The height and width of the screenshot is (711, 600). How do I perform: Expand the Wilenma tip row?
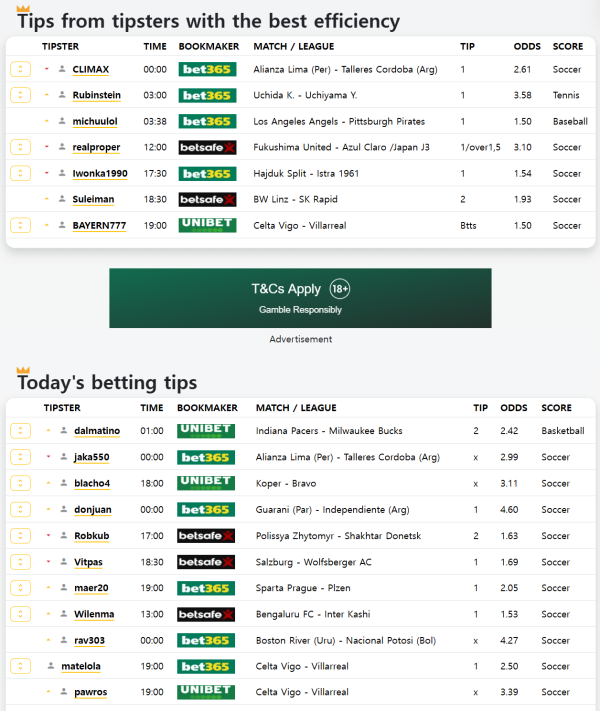(x=20, y=614)
